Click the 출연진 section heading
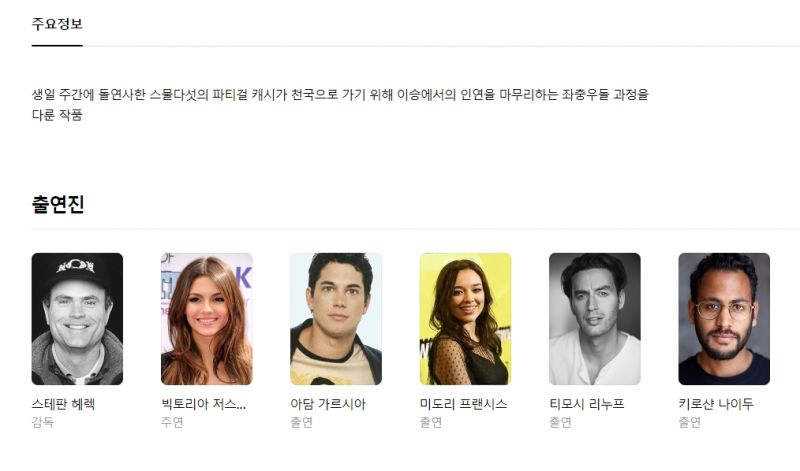This screenshot has width=800, height=471. (x=58, y=204)
